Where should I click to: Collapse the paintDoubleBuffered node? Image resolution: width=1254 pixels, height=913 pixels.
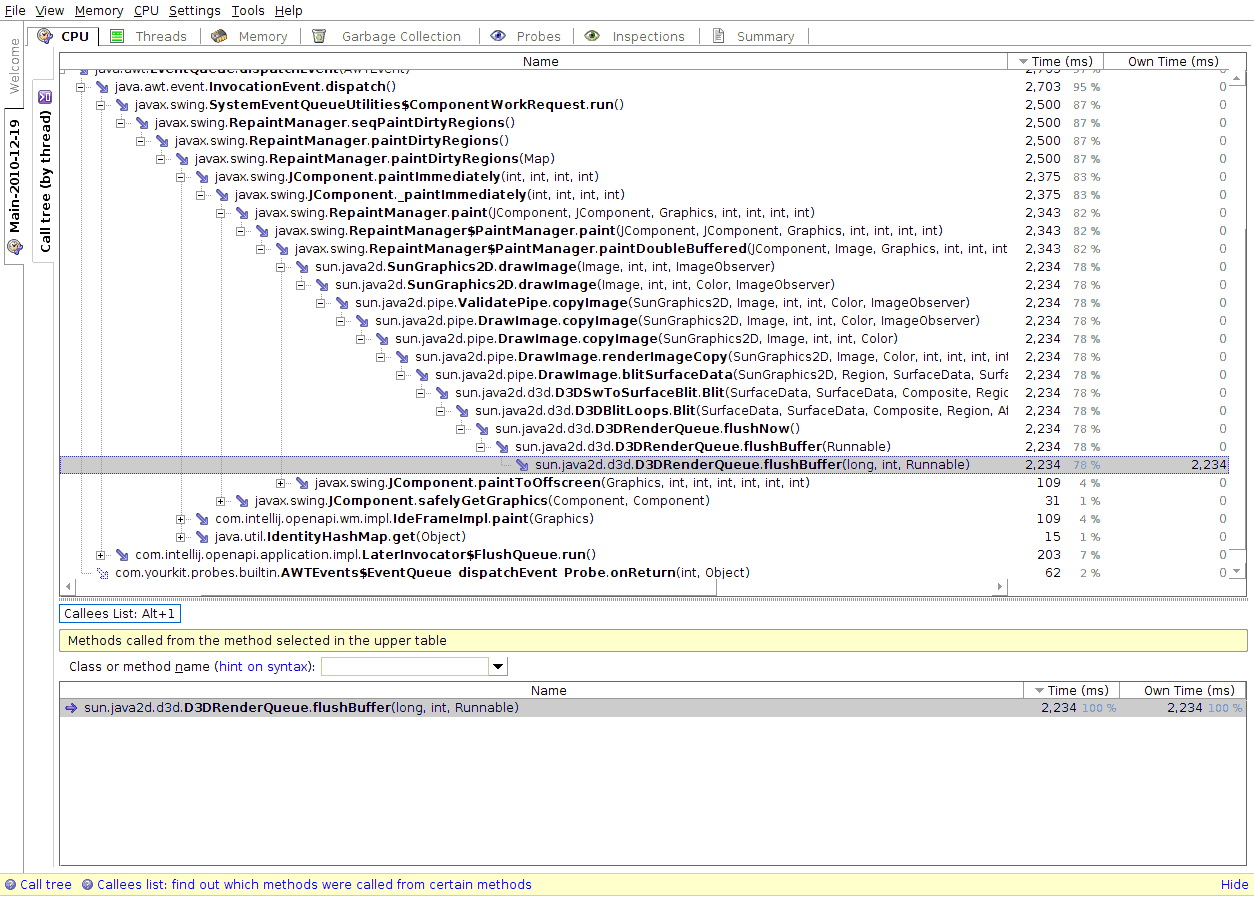[261, 249]
